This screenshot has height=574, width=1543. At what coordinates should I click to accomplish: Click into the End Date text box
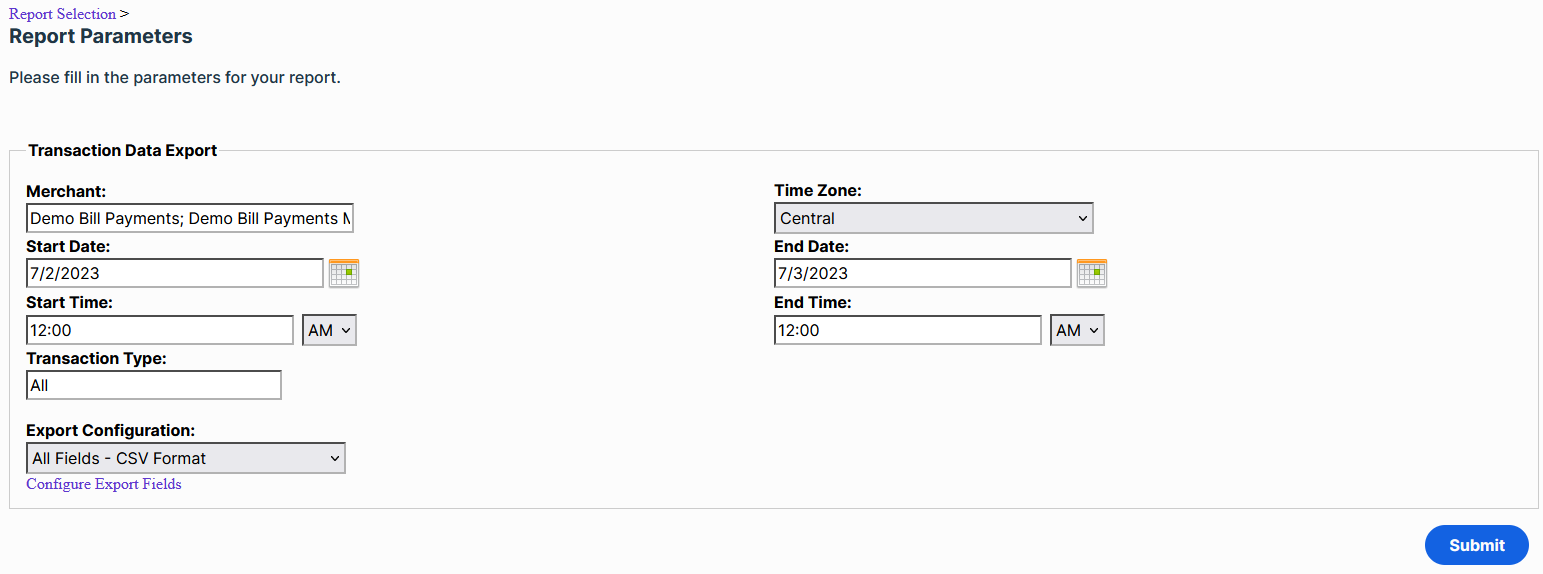923,273
